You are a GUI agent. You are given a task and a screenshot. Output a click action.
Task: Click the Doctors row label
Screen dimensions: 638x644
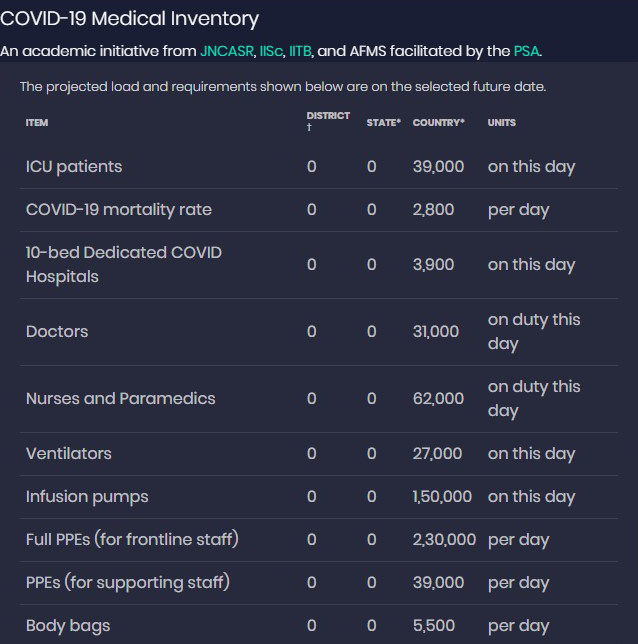click(57, 331)
